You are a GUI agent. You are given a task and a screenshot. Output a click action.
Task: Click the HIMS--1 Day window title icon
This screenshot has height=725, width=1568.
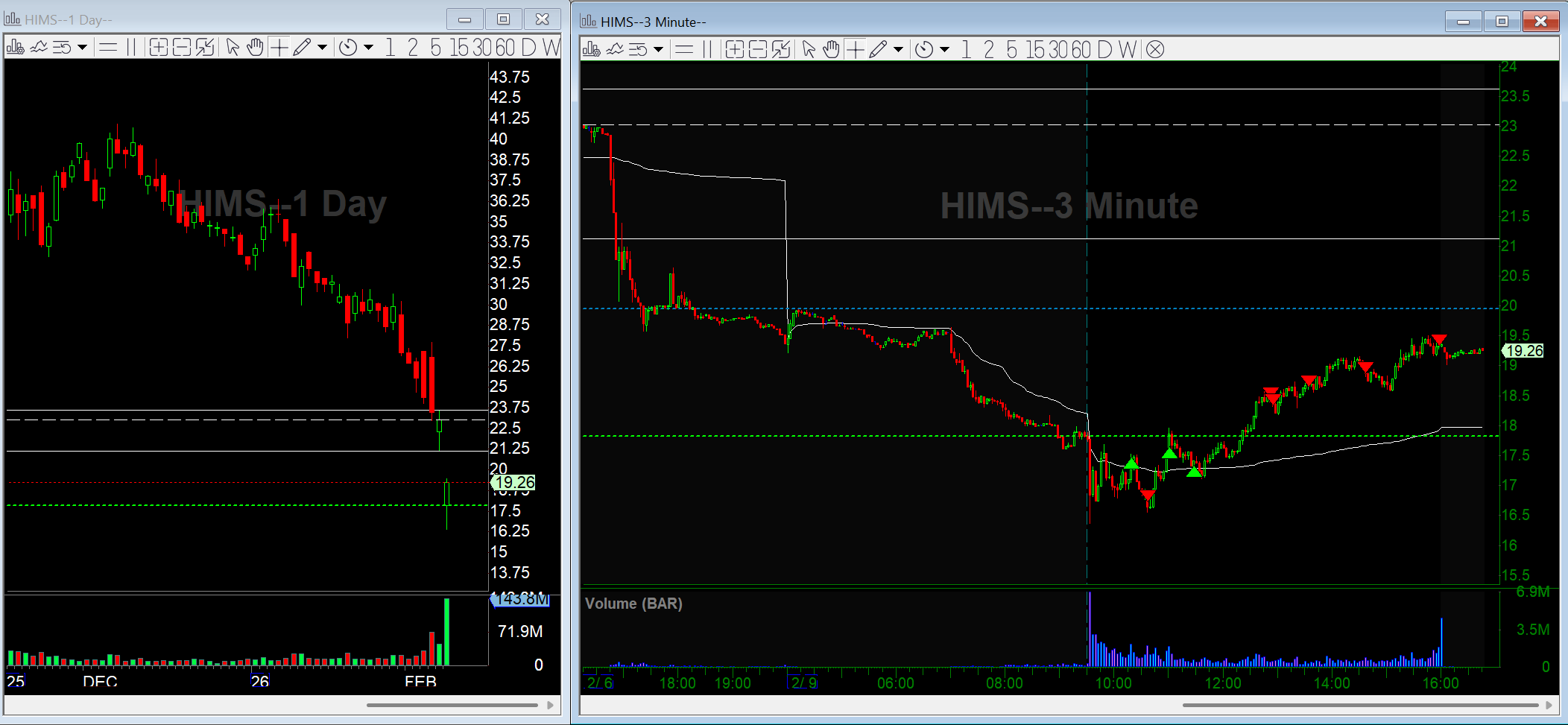tap(13, 19)
